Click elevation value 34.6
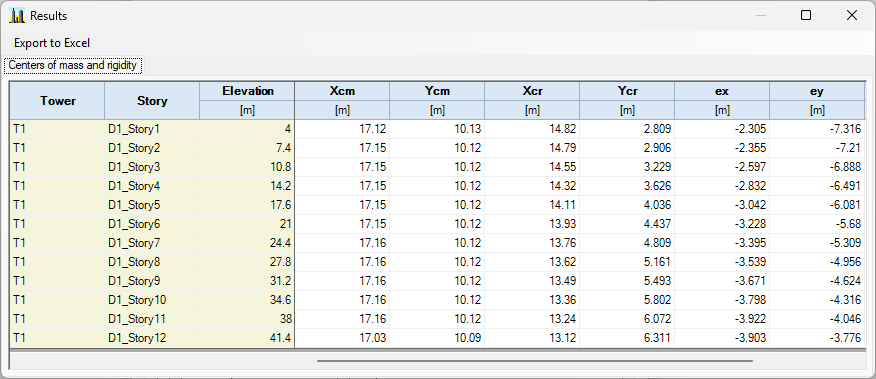 [x=247, y=300]
